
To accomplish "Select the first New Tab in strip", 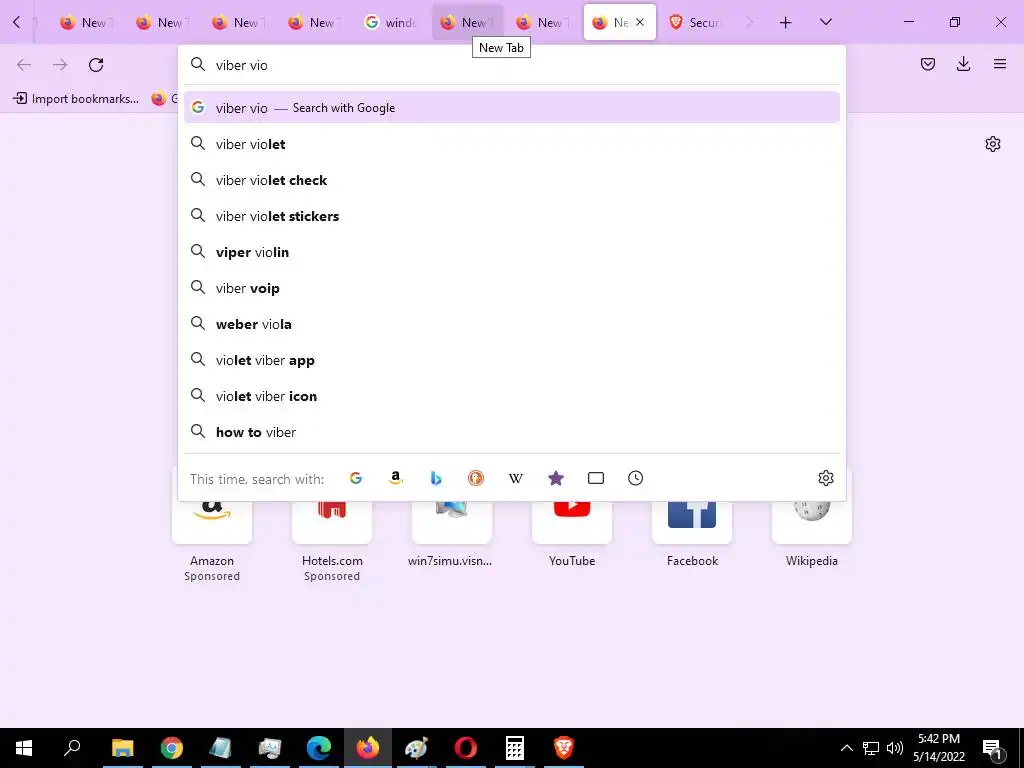I will pos(87,22).
